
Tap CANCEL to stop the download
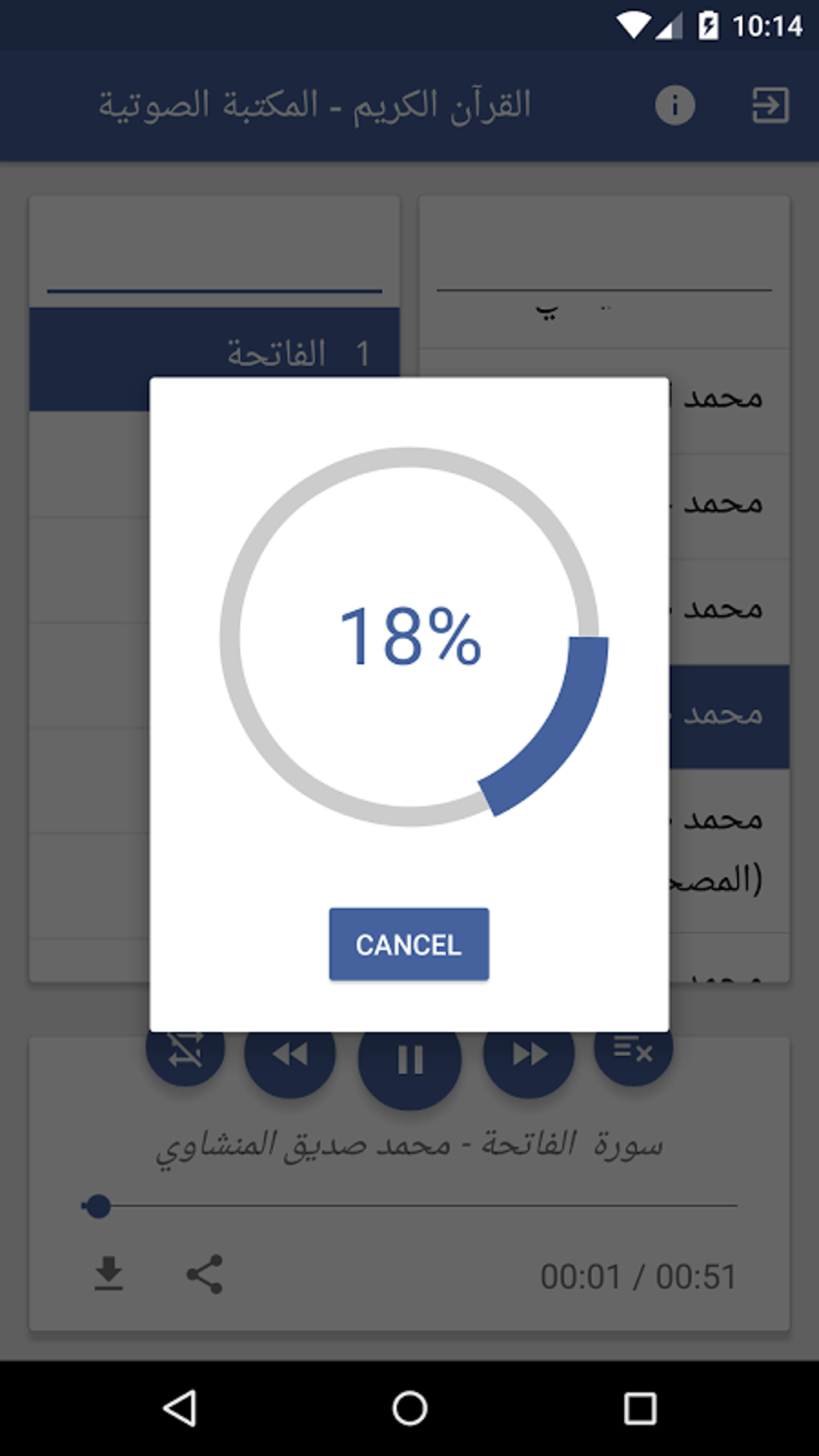click(409, 944)
